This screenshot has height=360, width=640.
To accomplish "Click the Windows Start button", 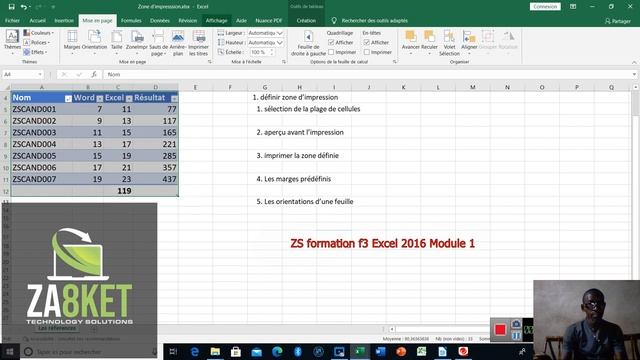I will tap(10, 351).
